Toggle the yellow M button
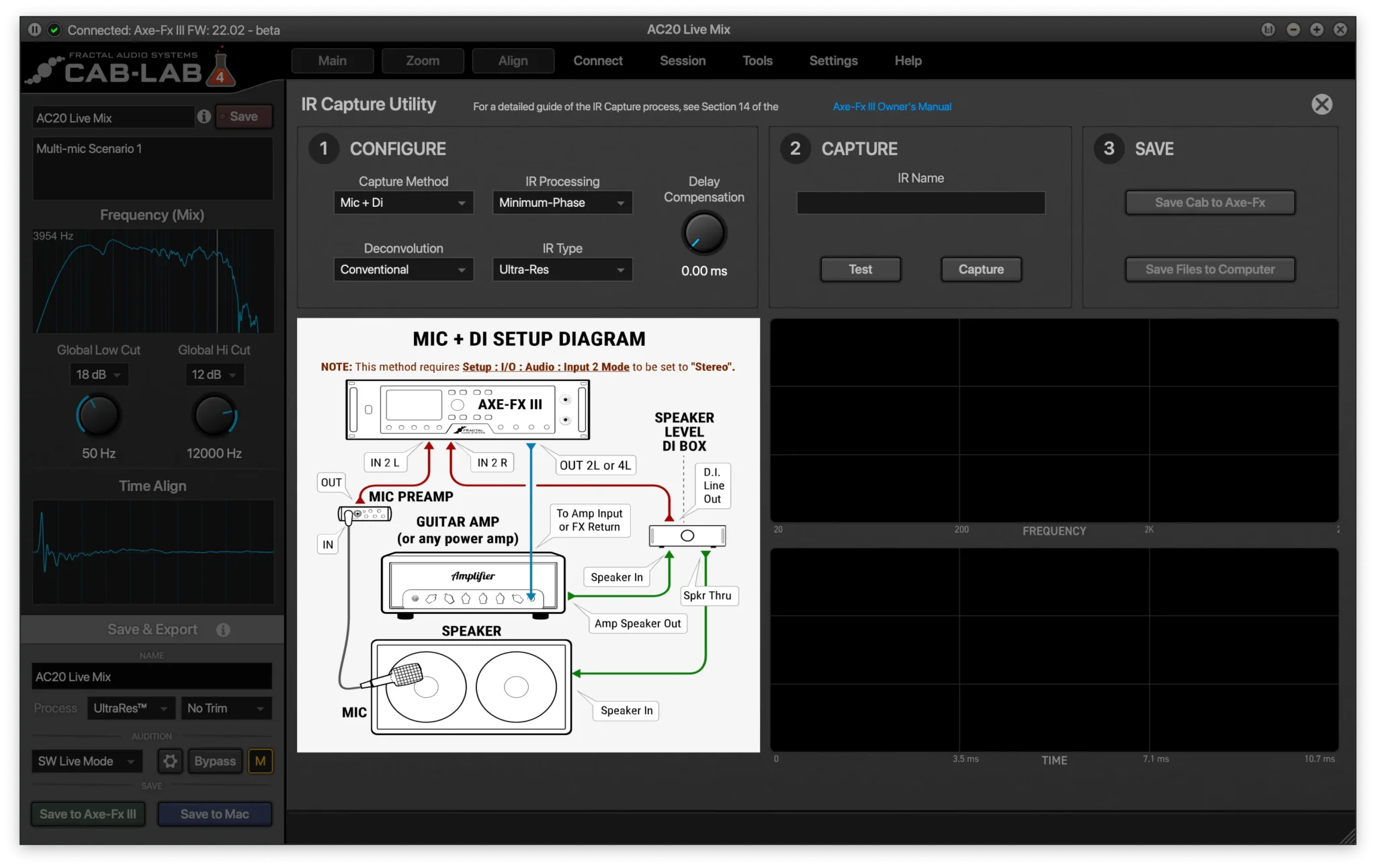The image size is (1376, 868). (x=260, y=761)
